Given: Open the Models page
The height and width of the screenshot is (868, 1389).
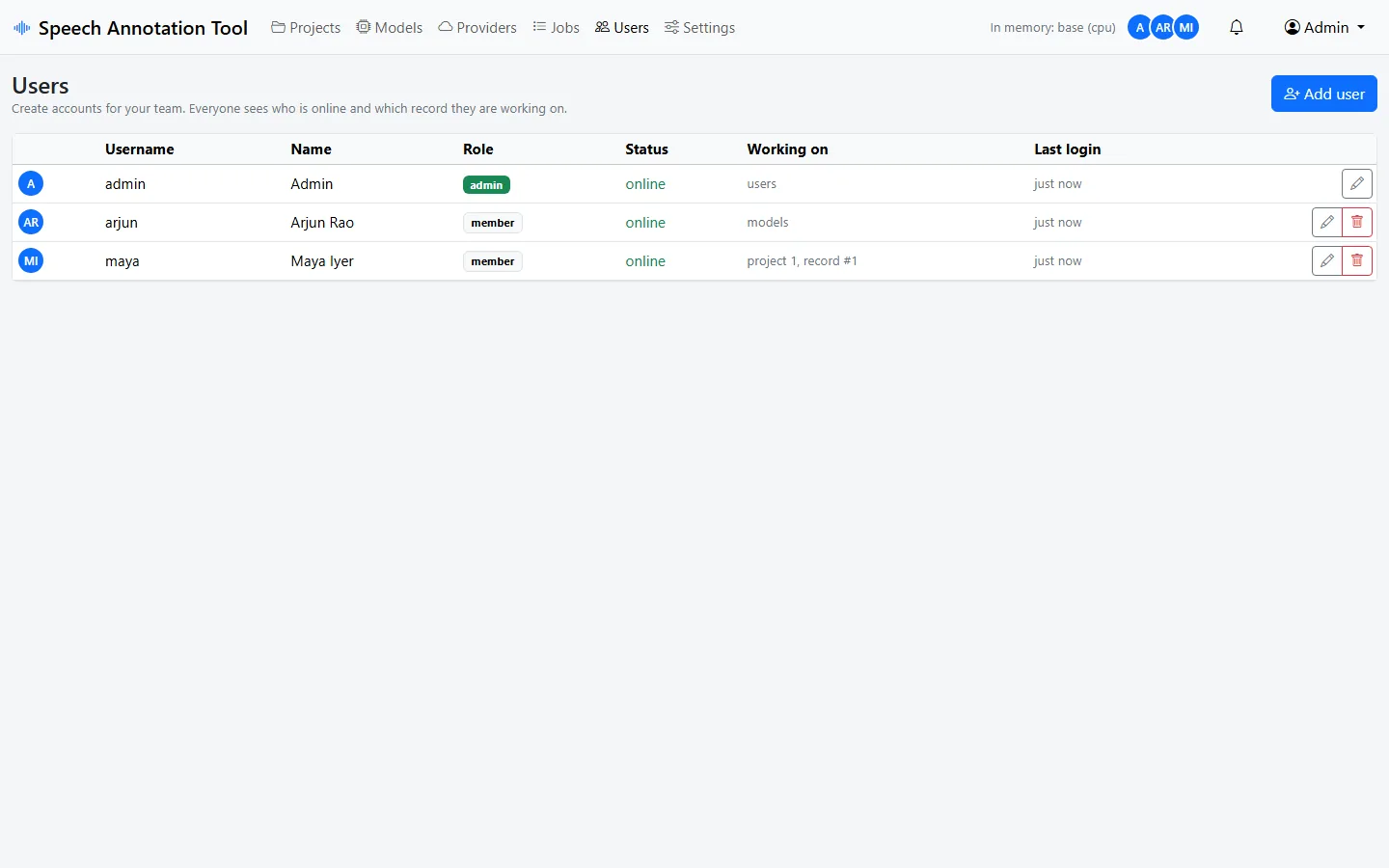Looking at the screenshot, I should 390,28.
